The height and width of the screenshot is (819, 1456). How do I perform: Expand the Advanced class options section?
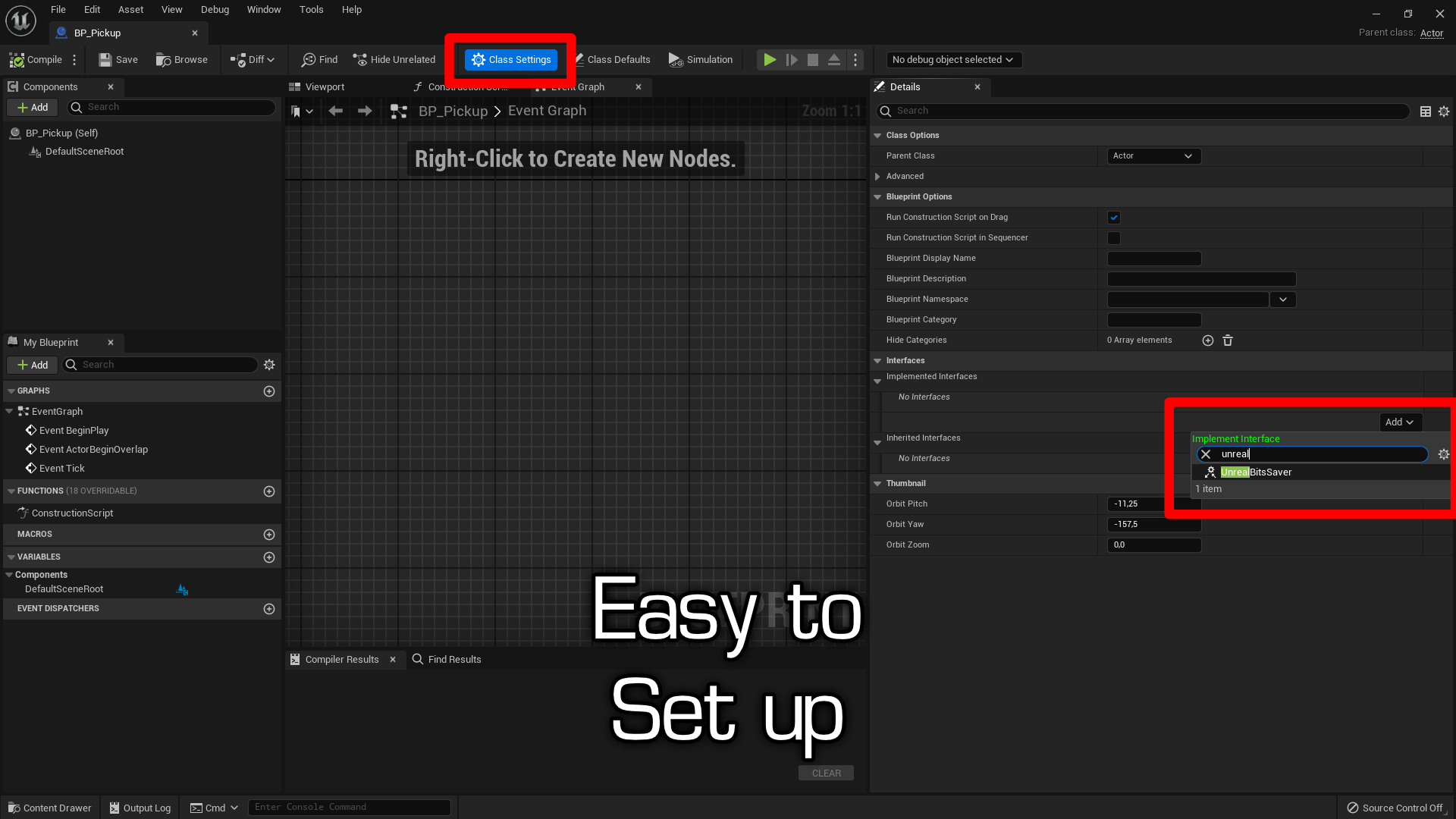[877, 177]
